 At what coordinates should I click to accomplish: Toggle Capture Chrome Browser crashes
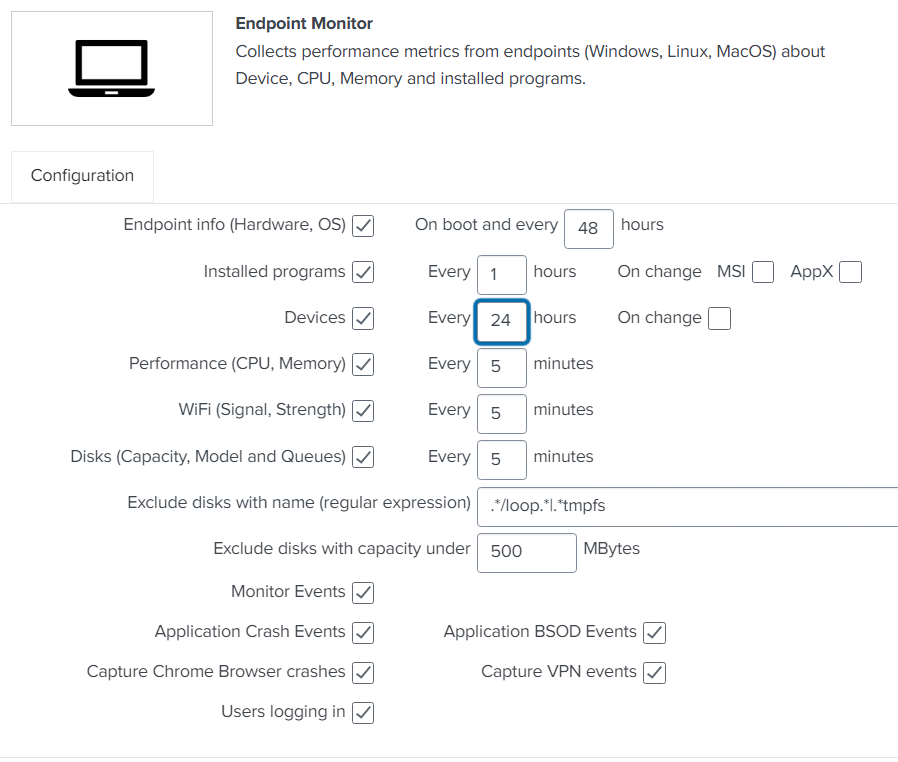coord(364,673)
